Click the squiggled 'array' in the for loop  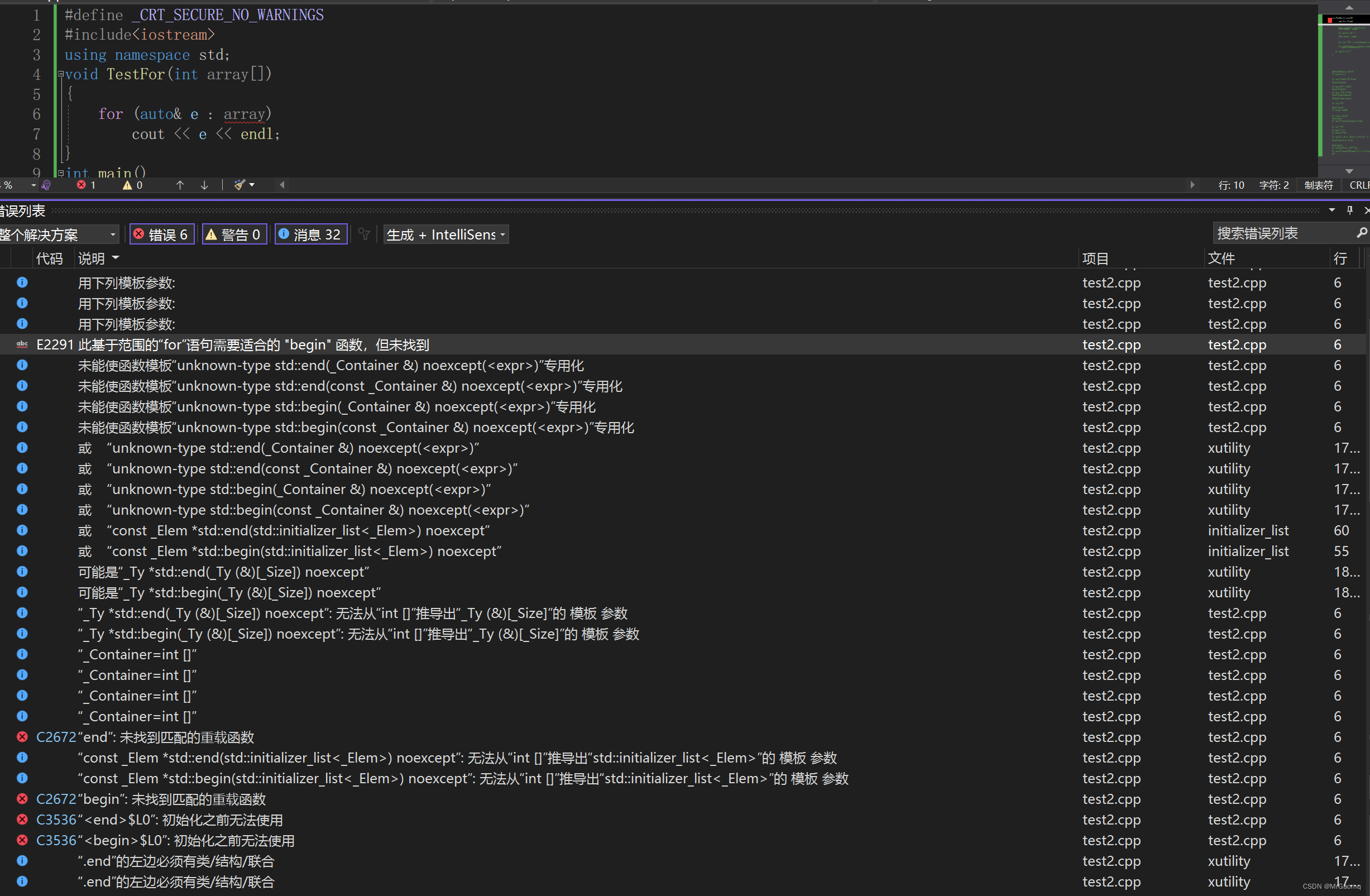tap(244, 114)
